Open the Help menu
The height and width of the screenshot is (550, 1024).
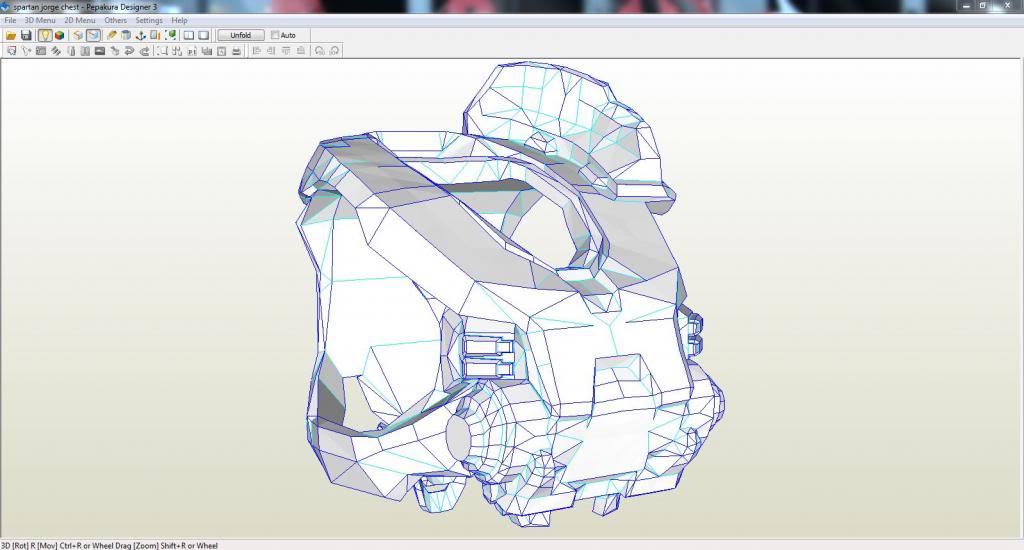(x=180, y=20)
